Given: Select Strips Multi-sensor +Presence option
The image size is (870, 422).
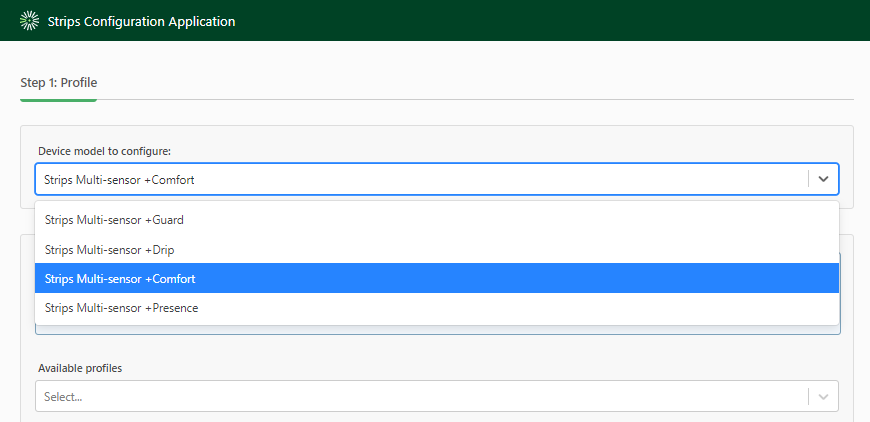Looking at the screenshot, I should click(x=437, y=308).
